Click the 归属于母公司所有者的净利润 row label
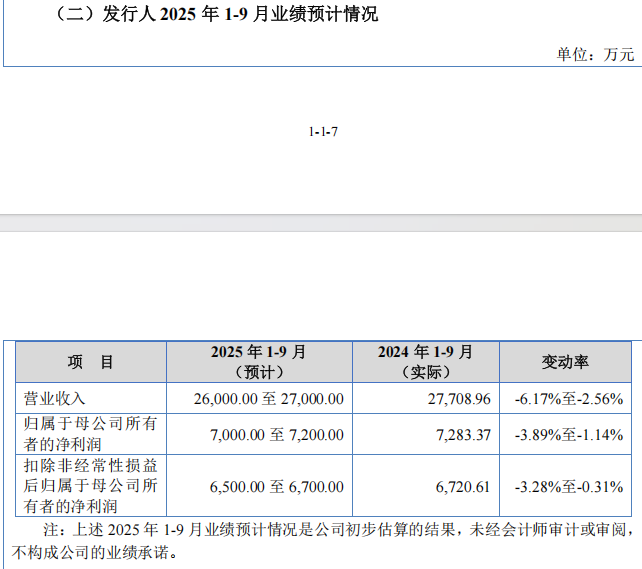 click(90, 434)
